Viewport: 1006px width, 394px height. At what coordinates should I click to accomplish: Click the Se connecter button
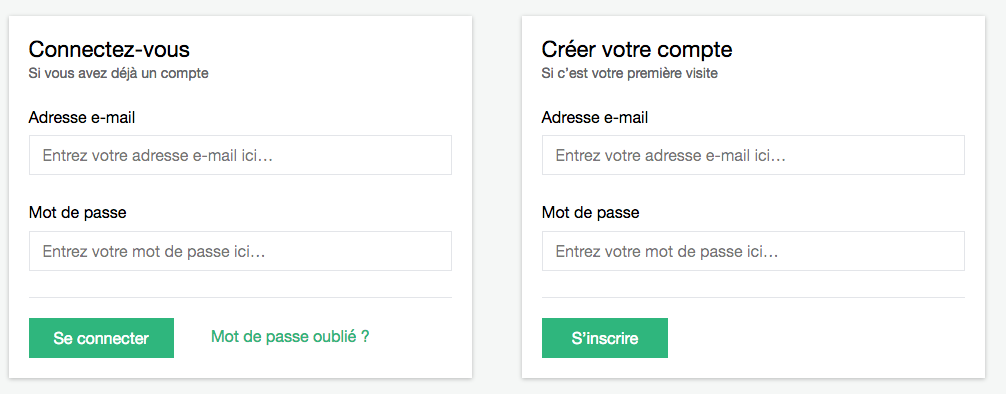click(101, 338)
